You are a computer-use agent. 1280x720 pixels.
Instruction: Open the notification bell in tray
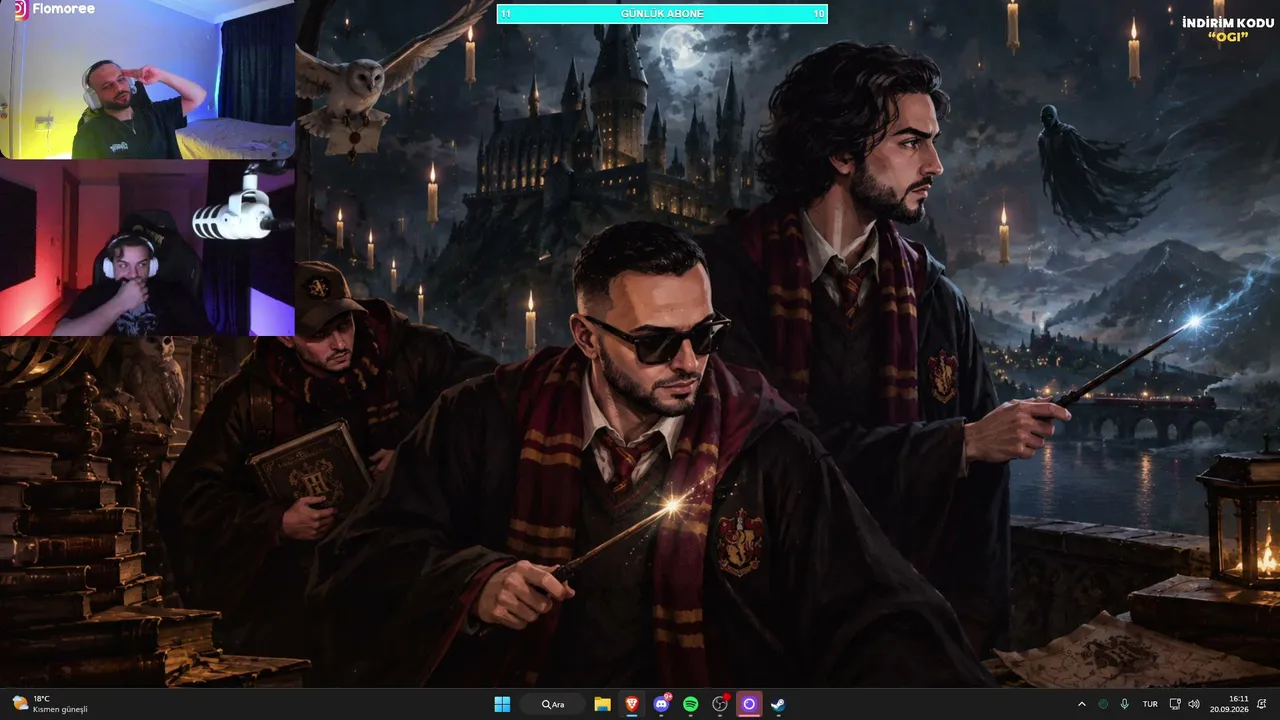pyautogui.click(x=1263, y=704)
